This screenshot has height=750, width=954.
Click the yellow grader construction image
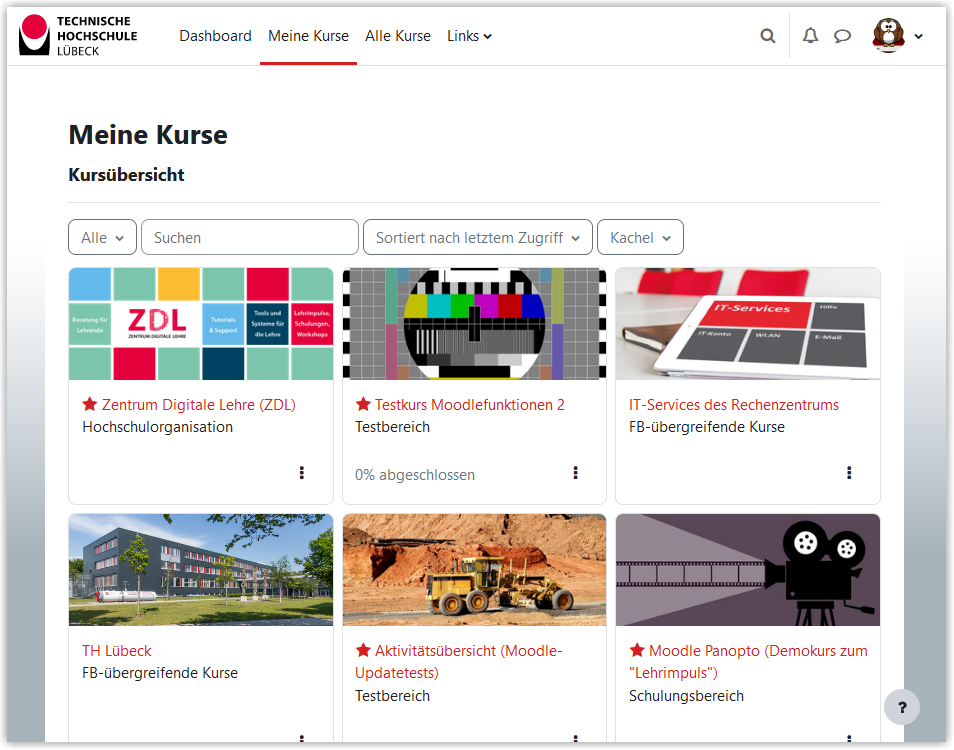coord(475,570)
